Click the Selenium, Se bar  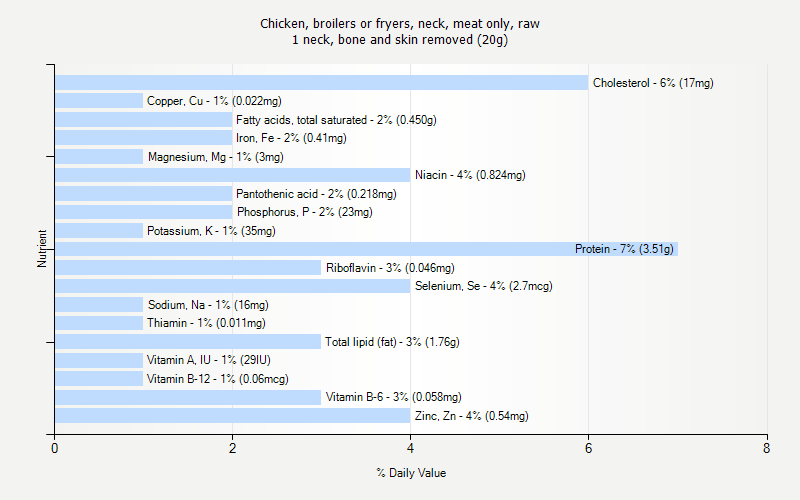click(232, 286)
